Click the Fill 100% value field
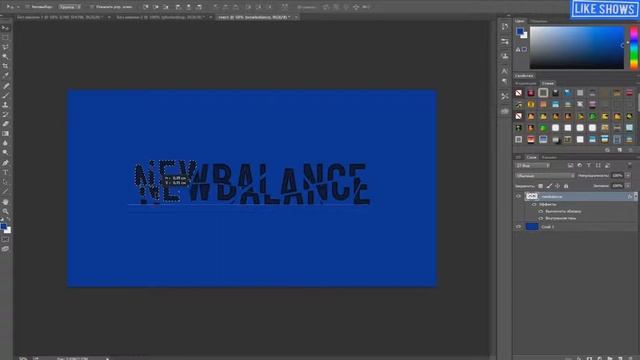 (617, 186)
